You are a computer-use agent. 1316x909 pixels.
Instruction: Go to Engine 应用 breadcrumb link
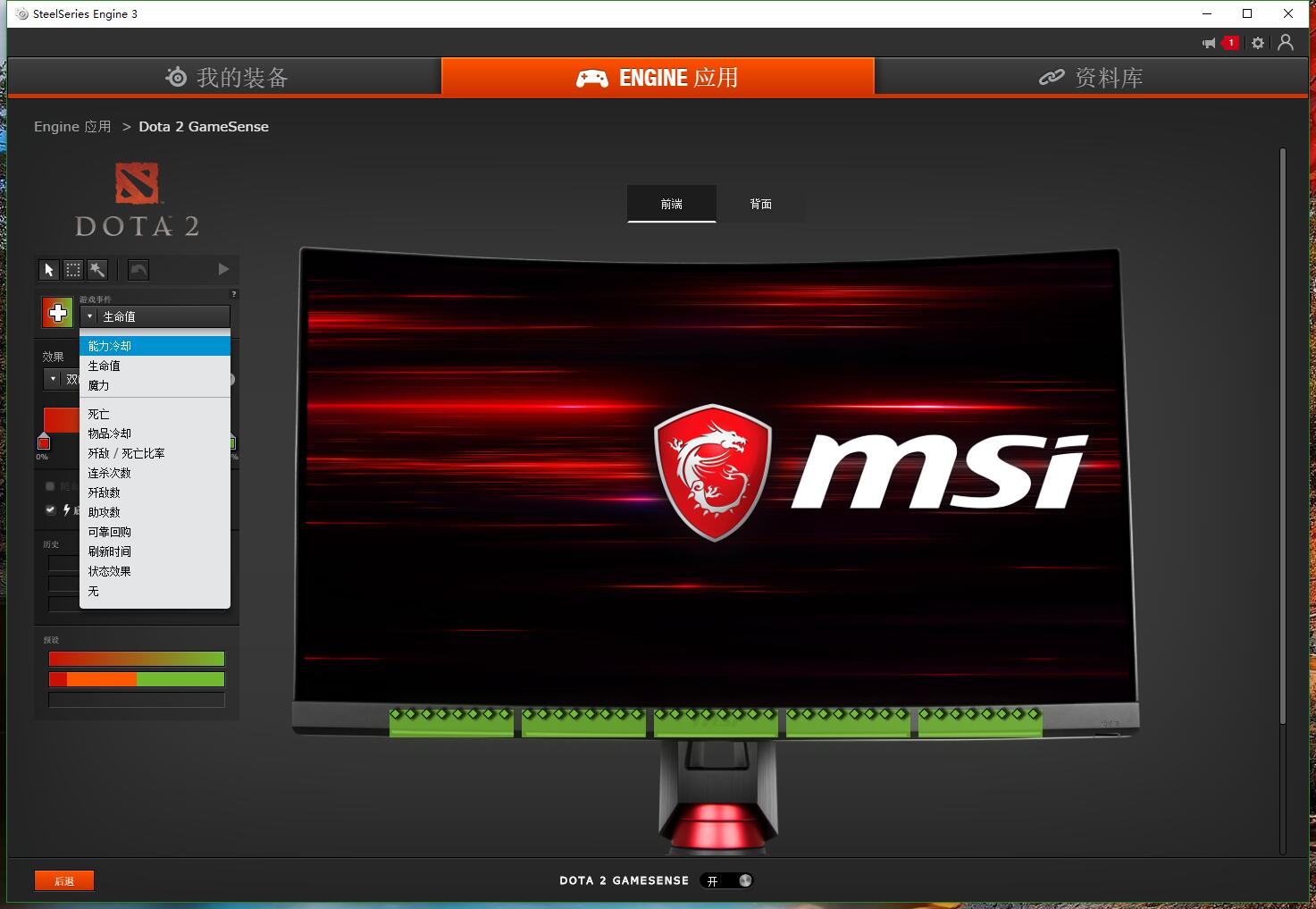72,127
